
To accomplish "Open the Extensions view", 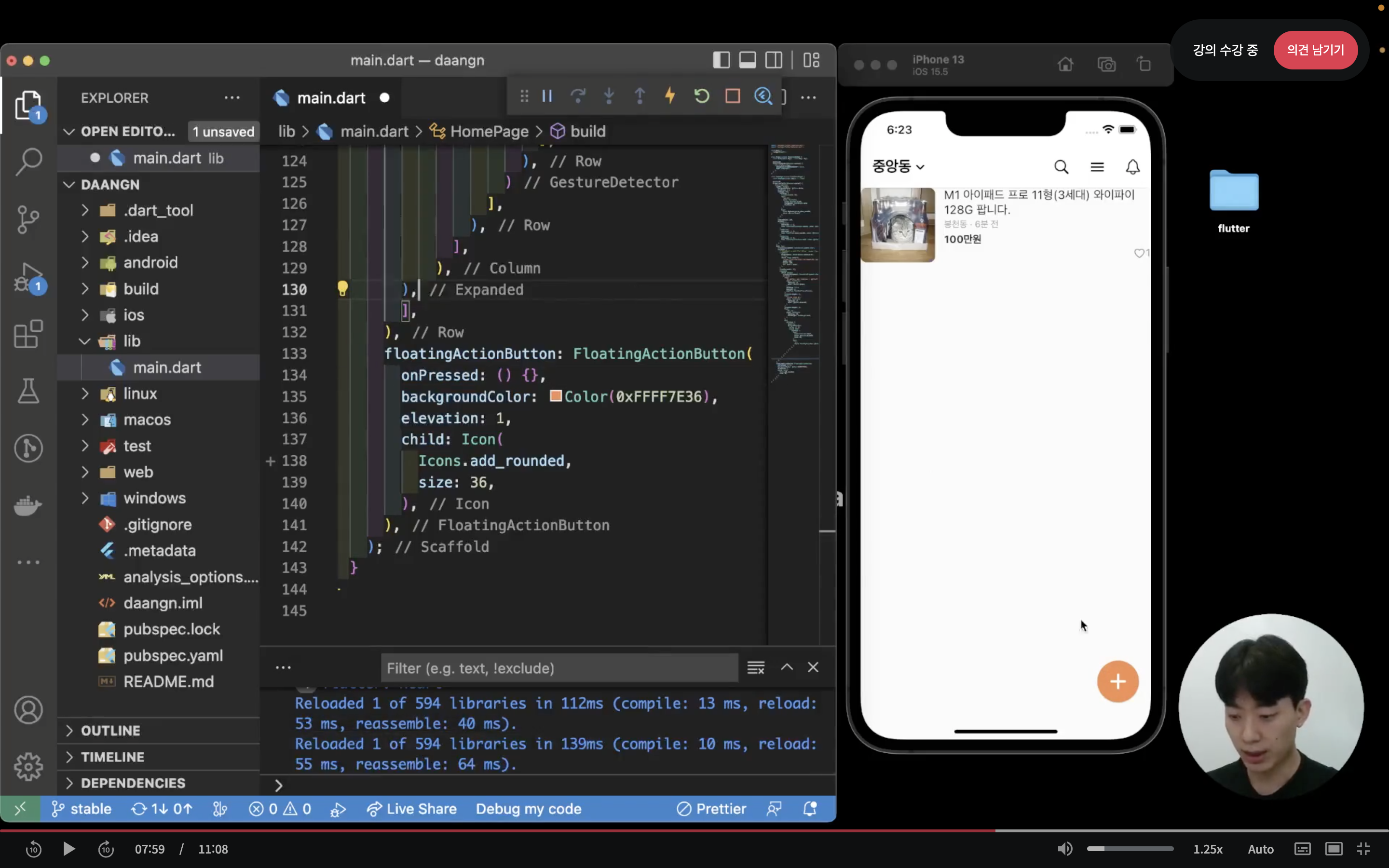I will click(28, 334).
